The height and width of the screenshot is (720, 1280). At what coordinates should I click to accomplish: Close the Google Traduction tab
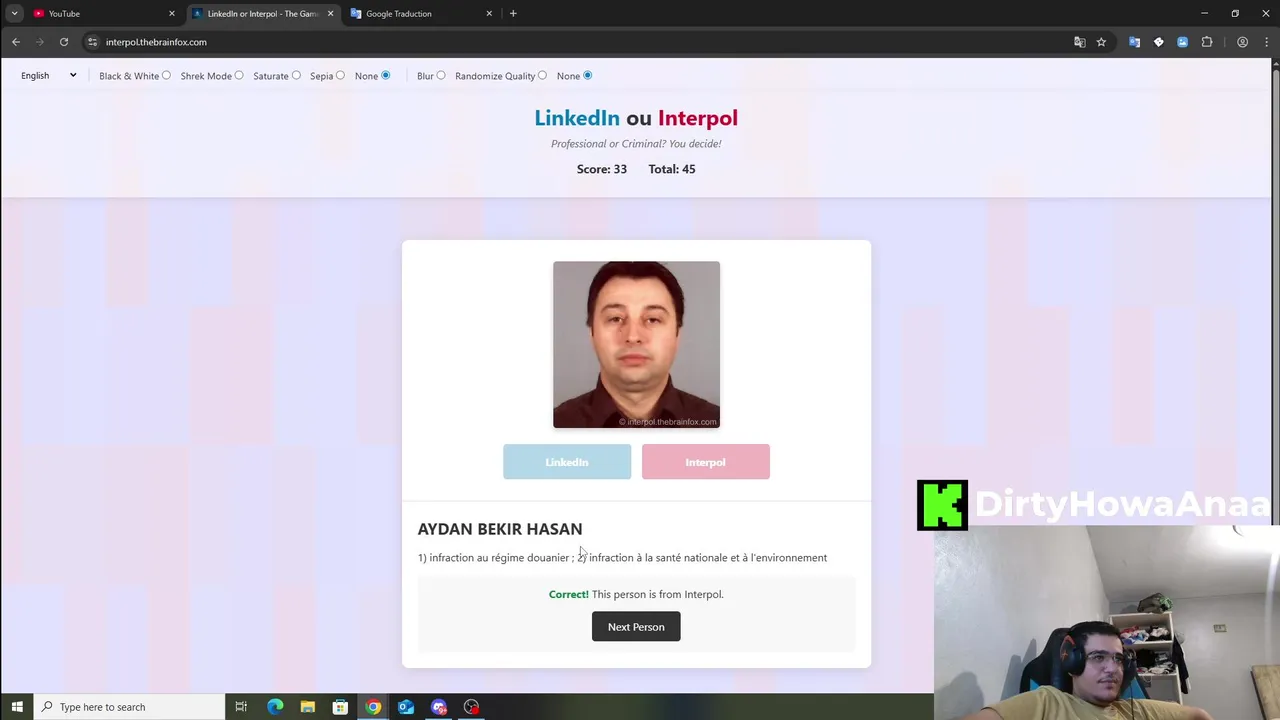click(489, 13)
